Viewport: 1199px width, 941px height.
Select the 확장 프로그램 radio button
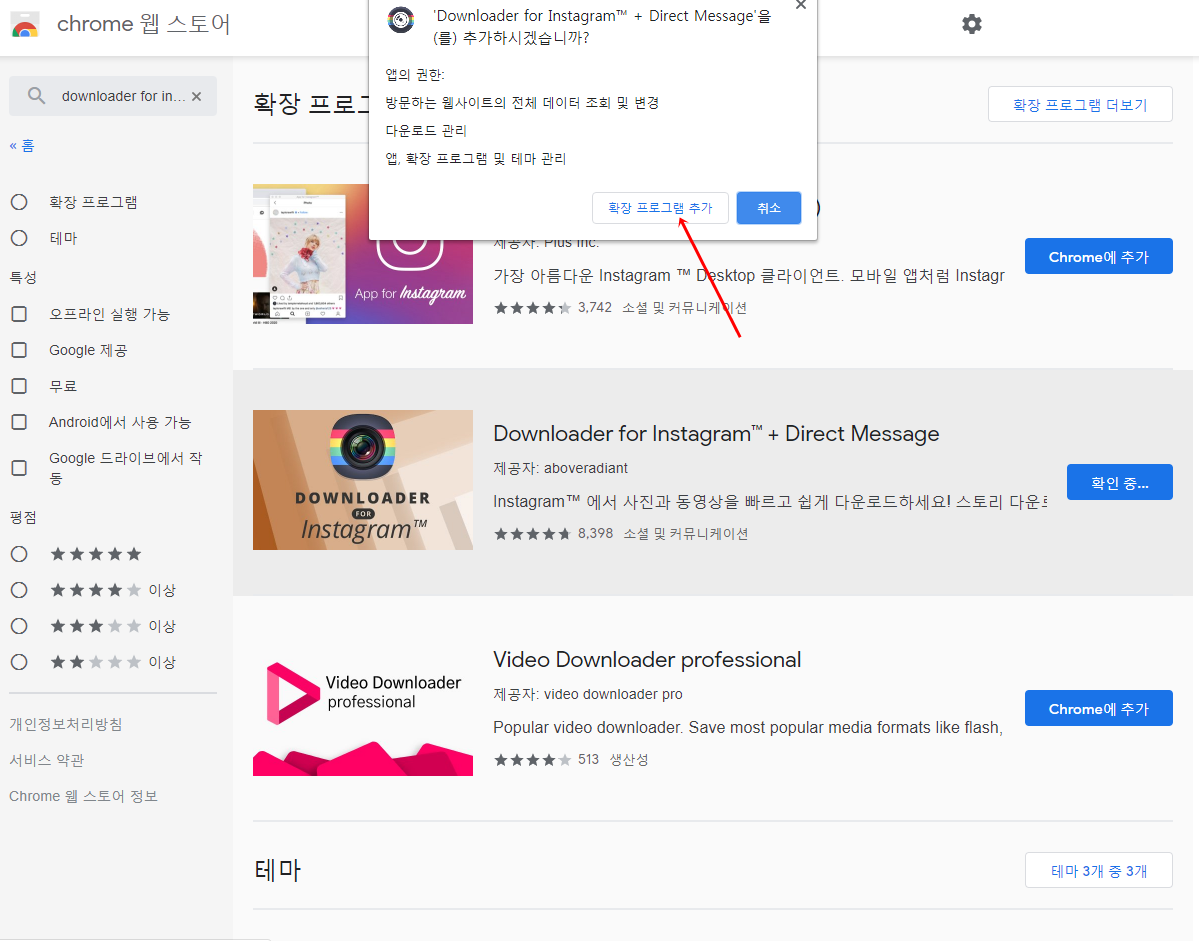tap(19, 202)
